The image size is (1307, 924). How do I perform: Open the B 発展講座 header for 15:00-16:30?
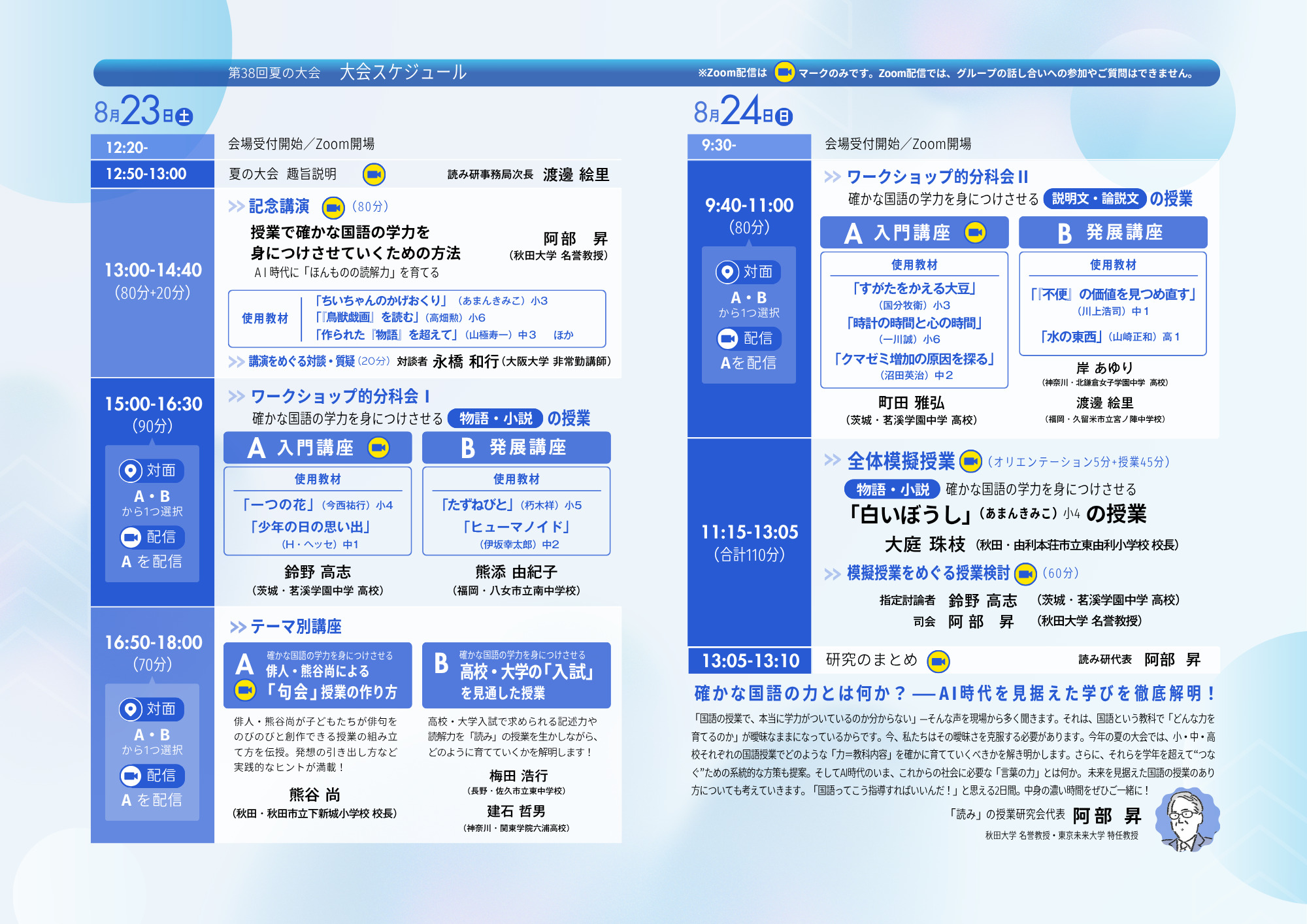pos(516,448)
